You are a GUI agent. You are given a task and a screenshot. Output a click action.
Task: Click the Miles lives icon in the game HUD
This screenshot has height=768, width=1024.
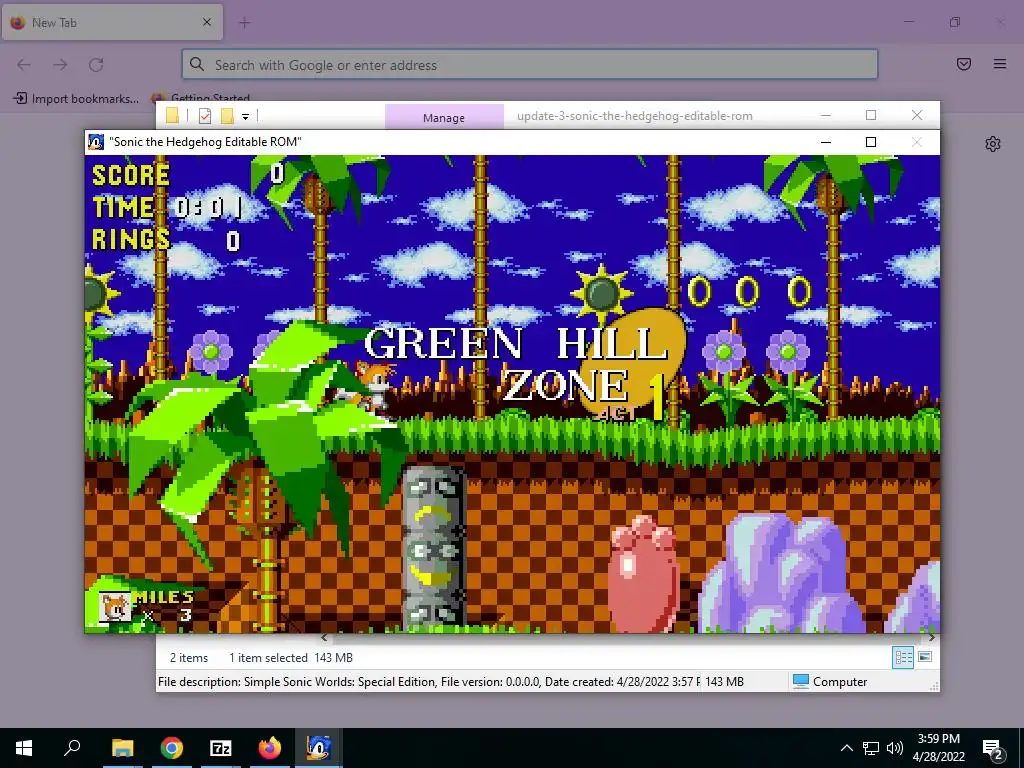coord(115,607)
